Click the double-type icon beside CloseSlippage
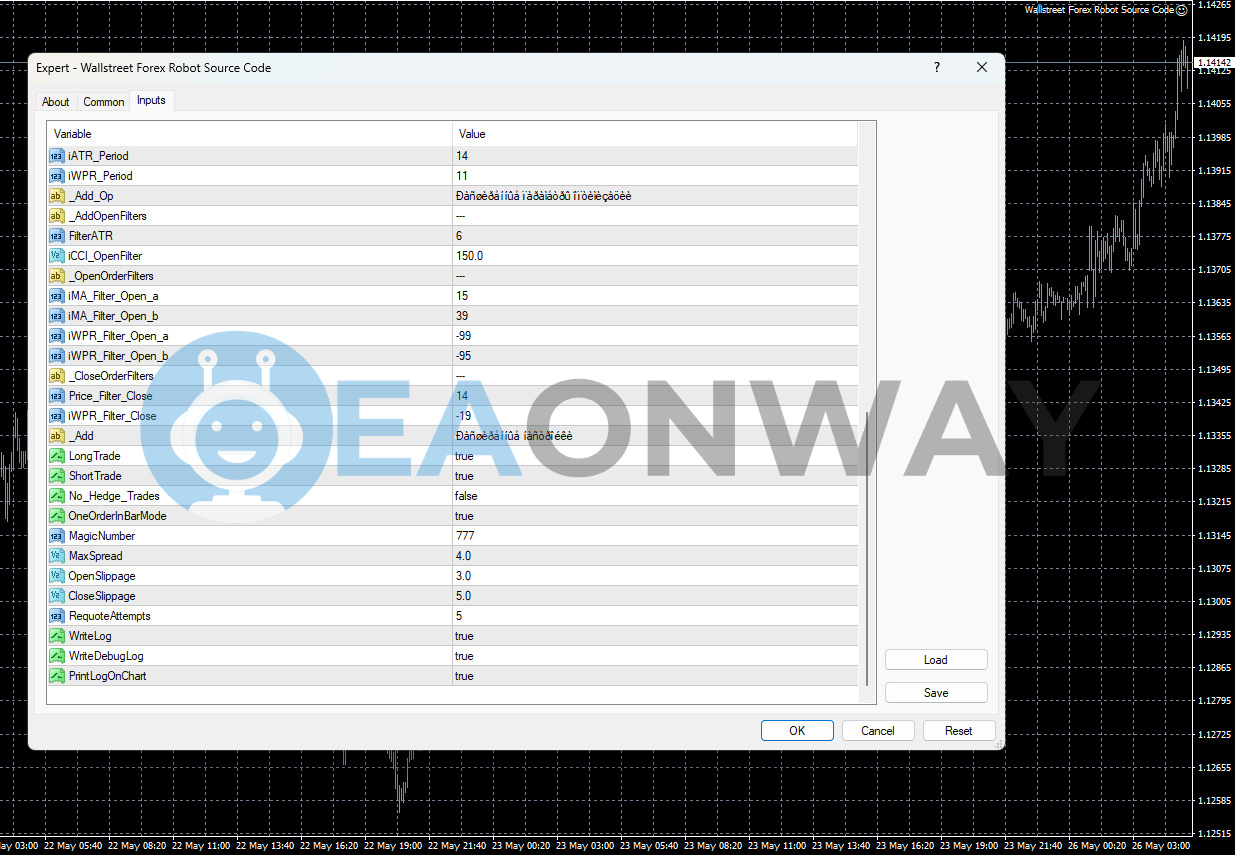1235x855 pixels. coord(57,596)
